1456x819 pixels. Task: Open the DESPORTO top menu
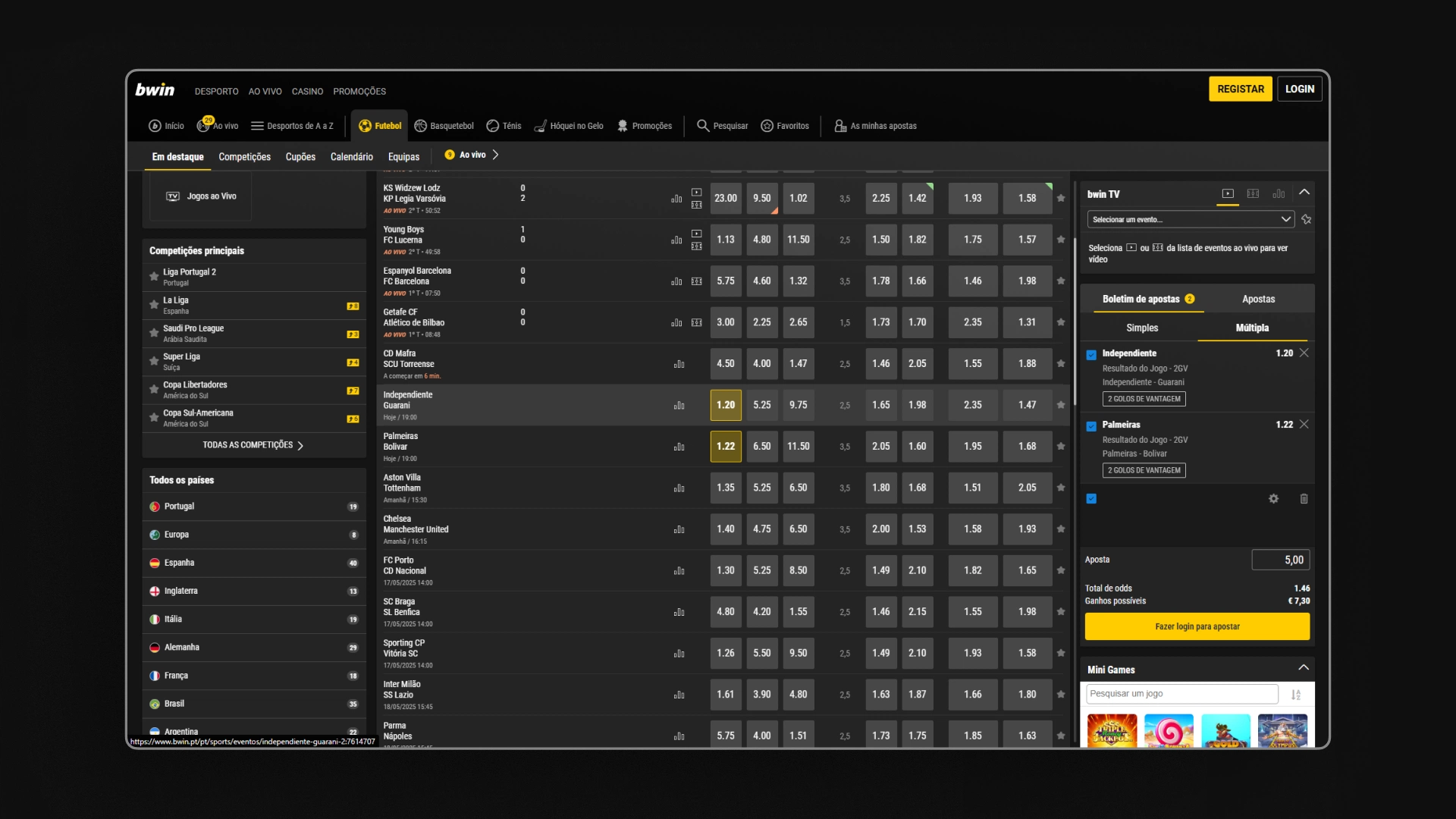point(216,92)
